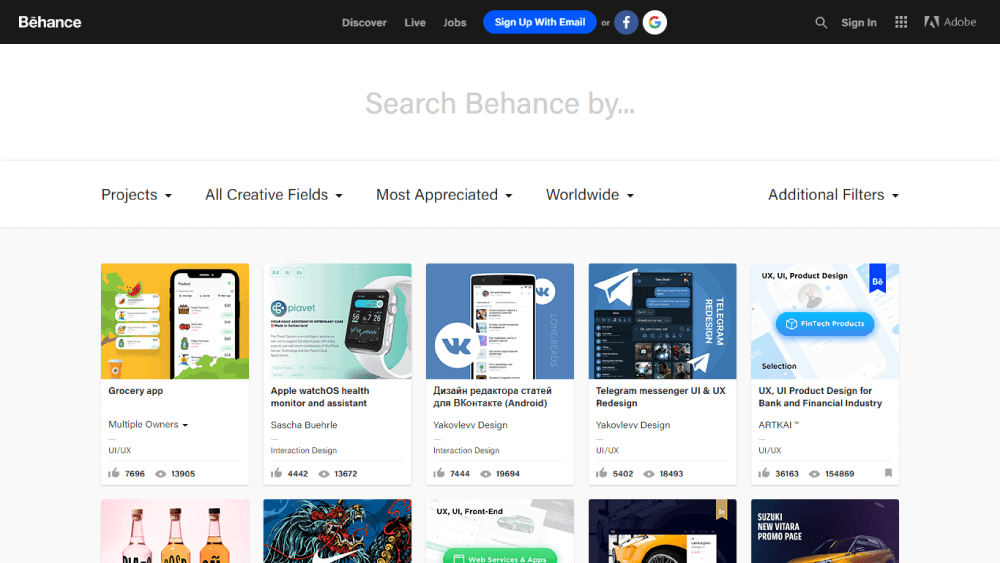Expand Multiple Owners on Grocery app card
Image resolution: width=1000 pixels, height=563 pixels.
click(x=148, y=425)
